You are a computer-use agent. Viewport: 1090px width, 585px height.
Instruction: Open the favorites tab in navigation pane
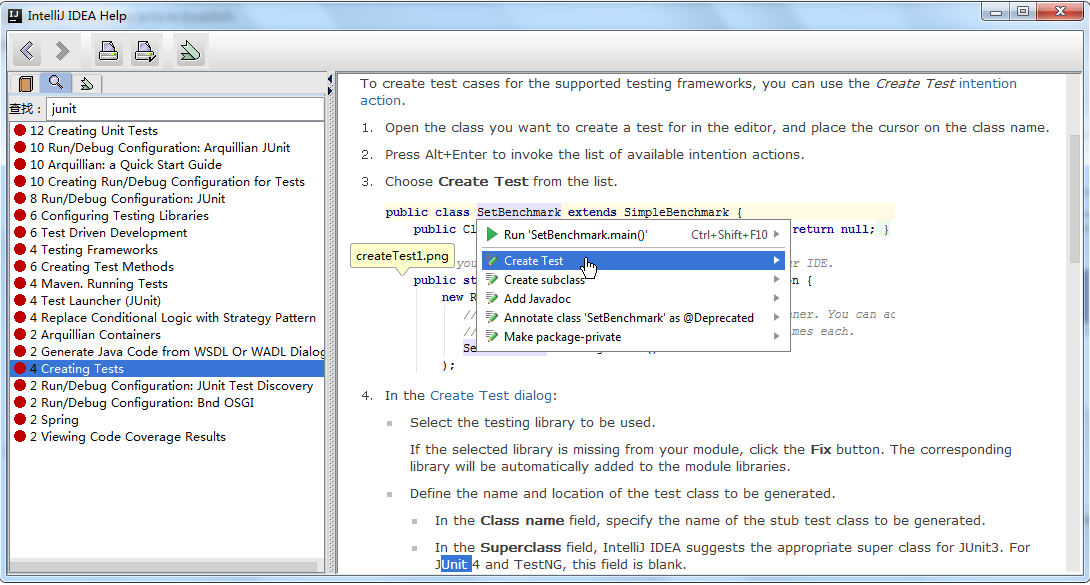tap(87, 83)
